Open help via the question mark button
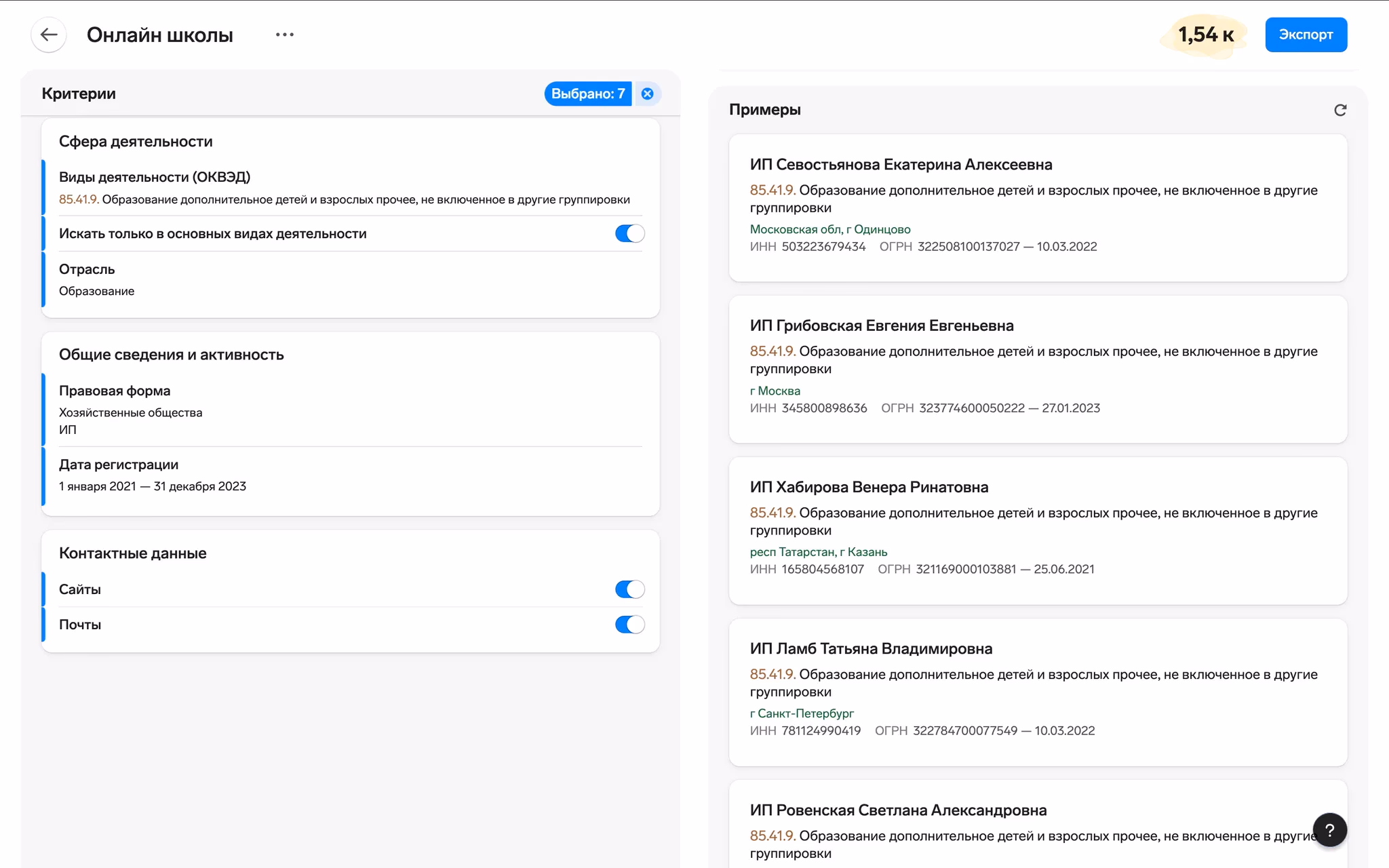Image resolution: width=1389 pixels, height=868 pixels. [1330, 829]
